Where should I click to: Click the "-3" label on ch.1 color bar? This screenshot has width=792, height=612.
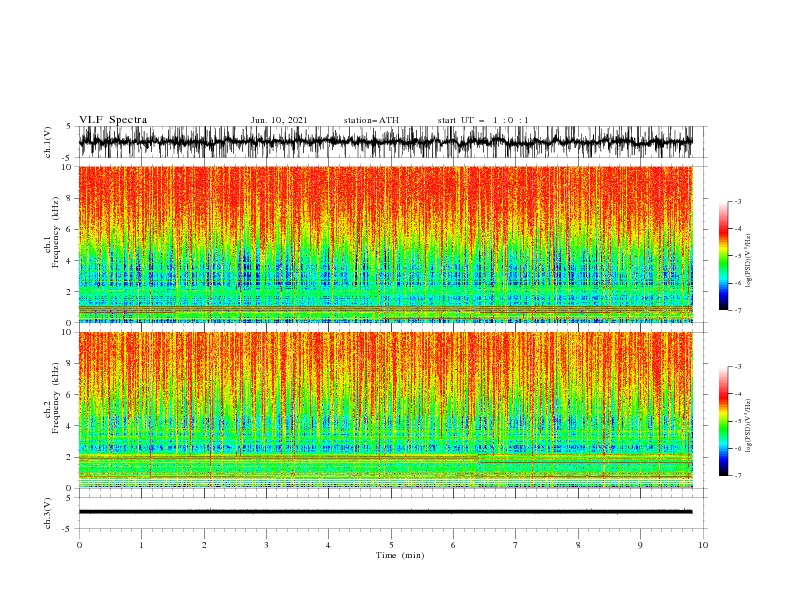coord(738,201)
